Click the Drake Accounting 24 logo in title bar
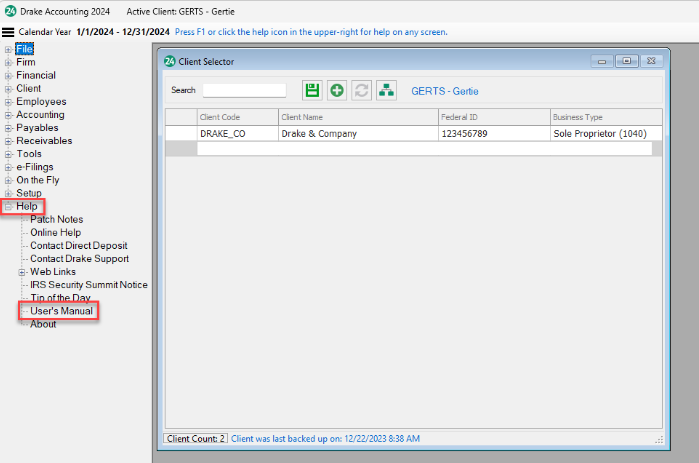This screenshot has width=699, height=463. coord(10,11)
